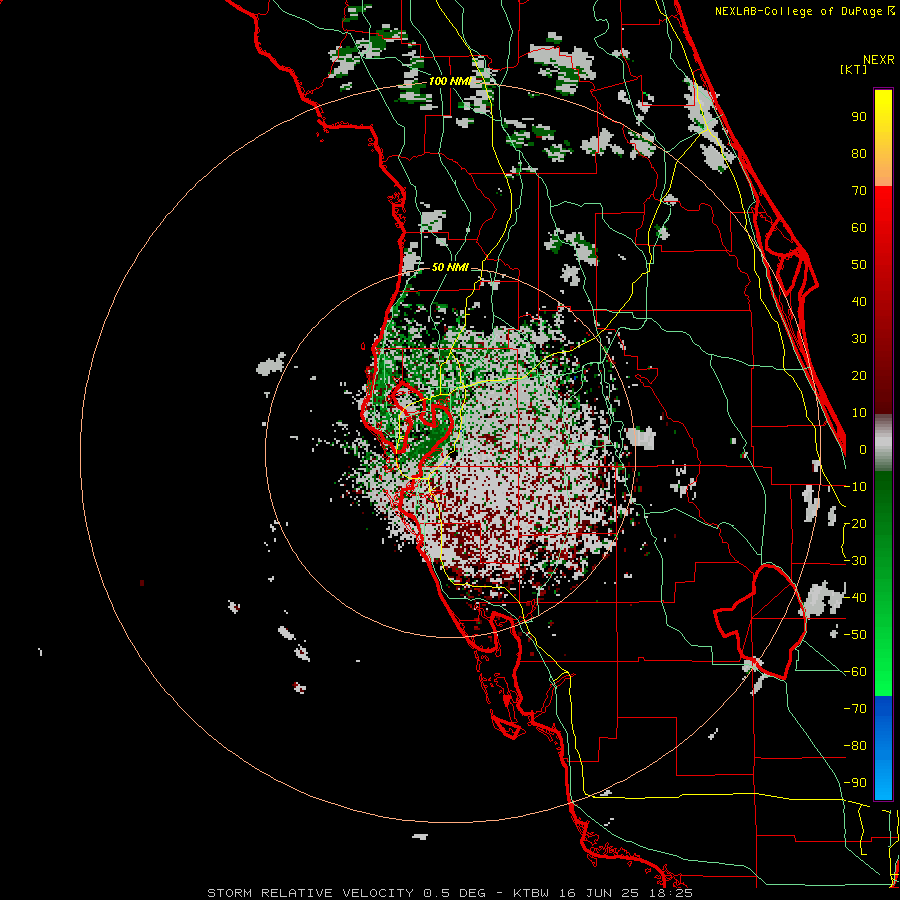This screenshot has width=900, height=900.
Task: Click the positive 30 scale value
Action: pos(859,339)
